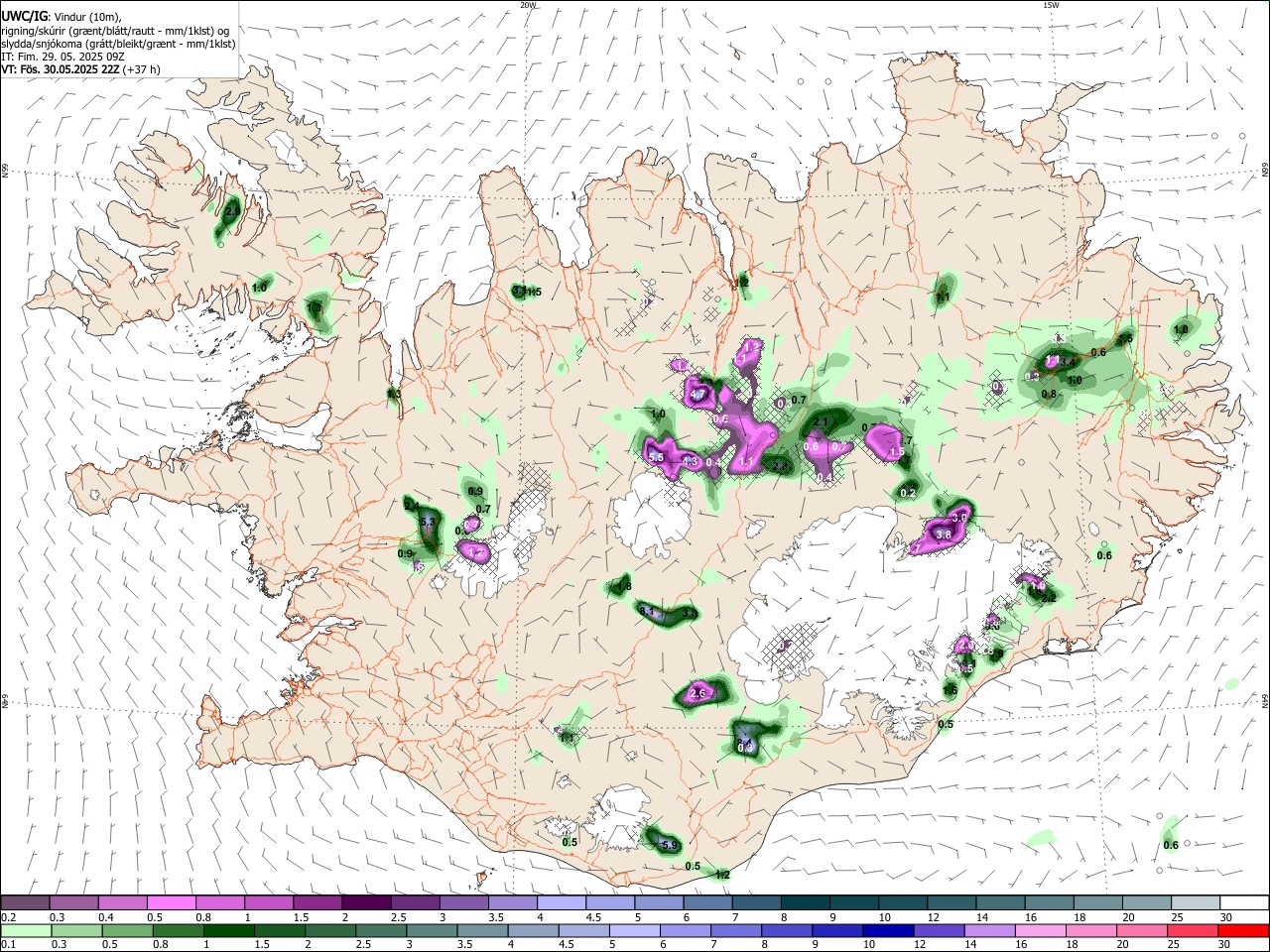The height and width of the screenshot is (952, 1270).
Task: Click the 3.4 rain value on the map
Action: (1069, 363)
